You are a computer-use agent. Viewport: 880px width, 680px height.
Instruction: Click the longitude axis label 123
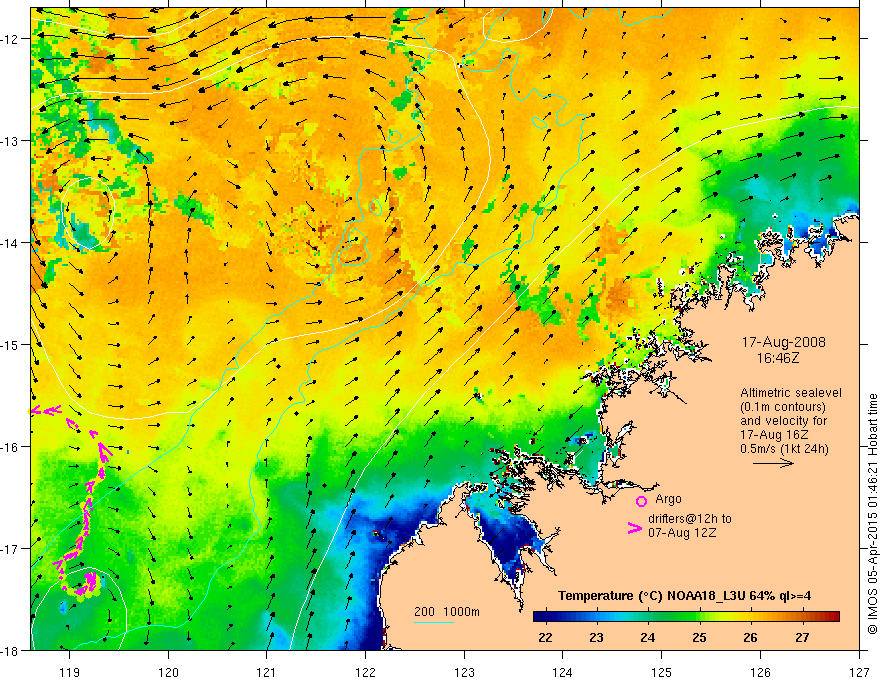(x=464, y=672)
